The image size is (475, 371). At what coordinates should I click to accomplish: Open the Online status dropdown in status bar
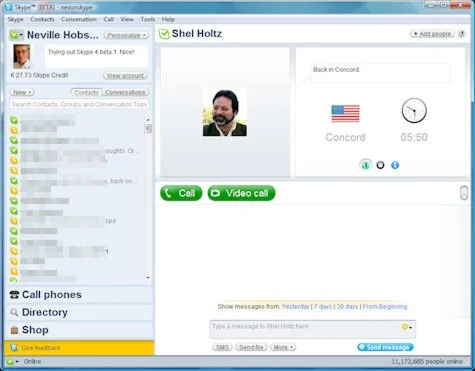(13, 362)
